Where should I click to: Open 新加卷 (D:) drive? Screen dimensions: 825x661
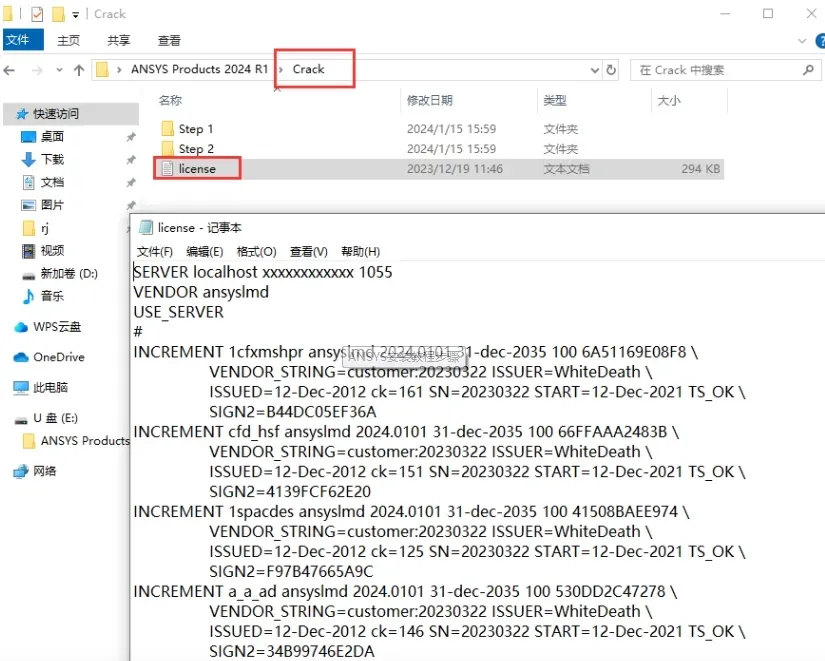click(69, 274)
